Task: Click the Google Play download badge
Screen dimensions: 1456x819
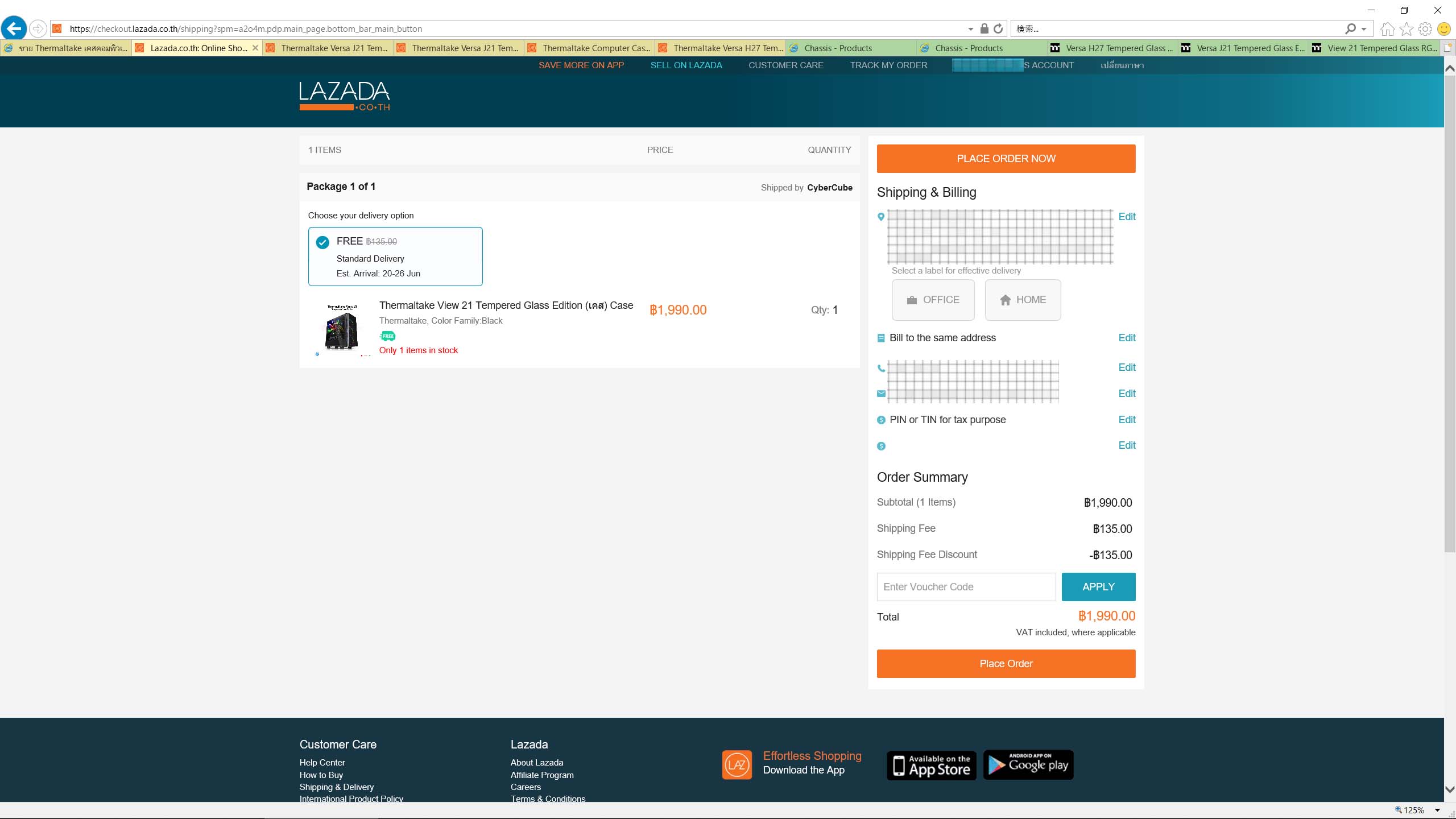Action: [1028, 765]
